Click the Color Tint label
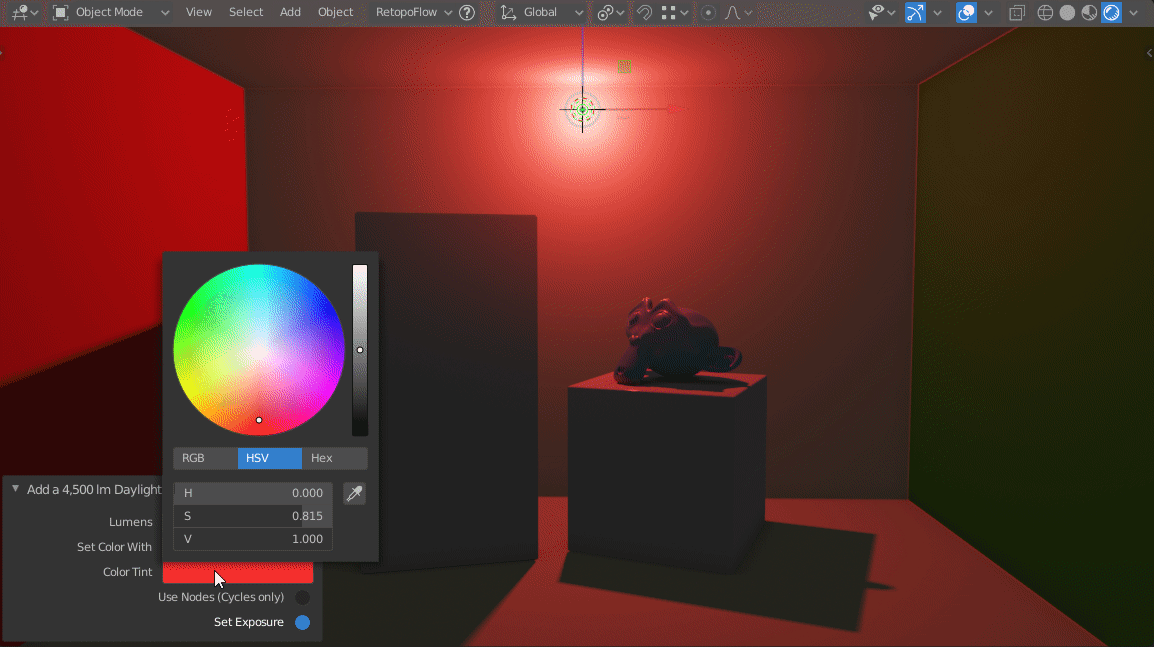 coord(127,572)
